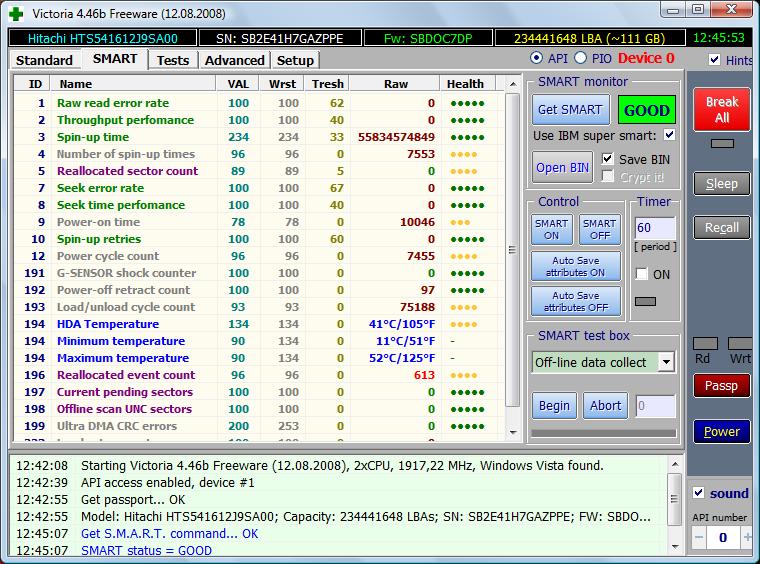The width and height of the screenshot is (760, 564).
Task: Click the Health column header
Action: [x=468, y=84]
